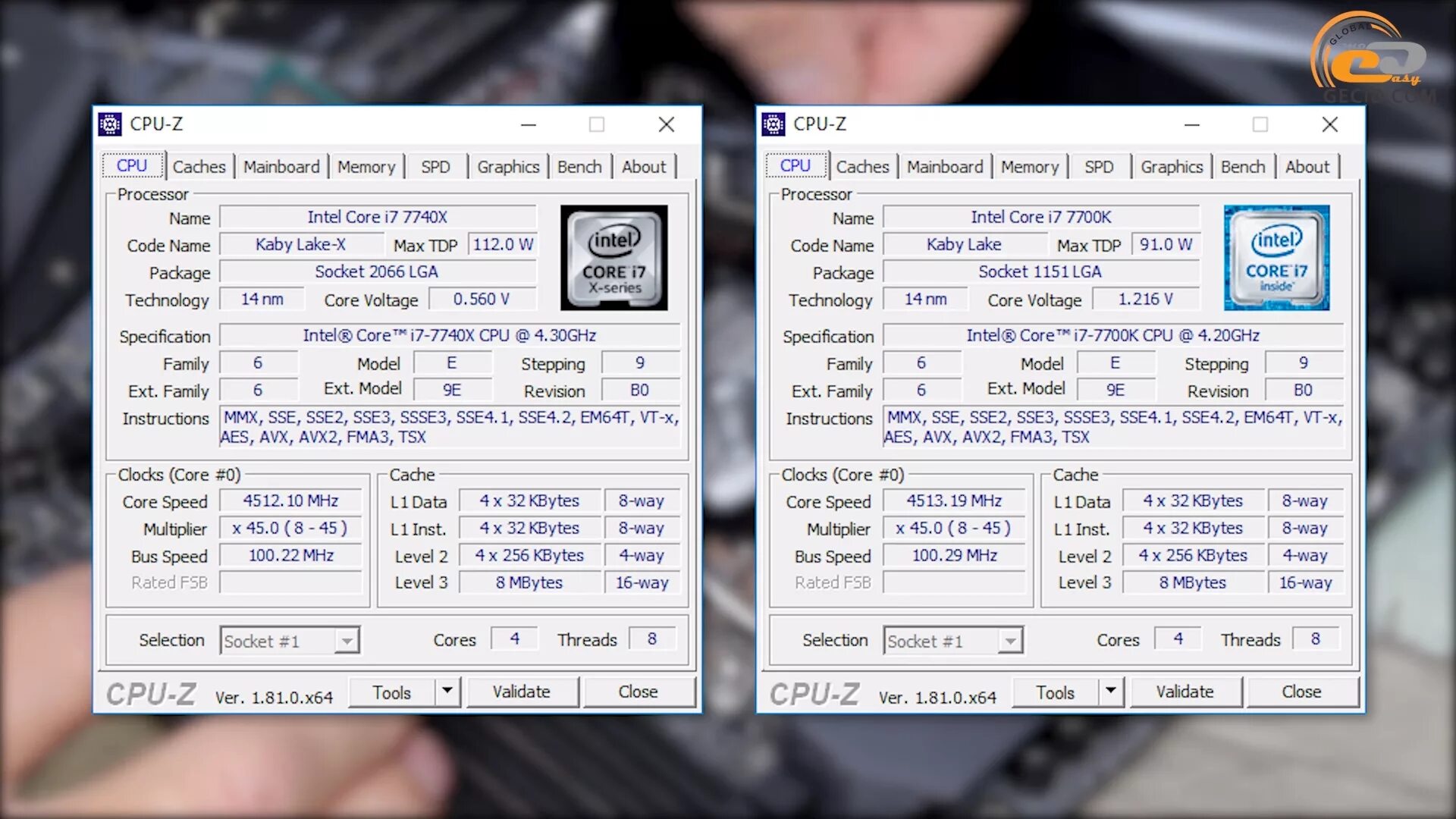Click Validate button in right CPU-Z window
The image size is (1456, 819).
1185,692
